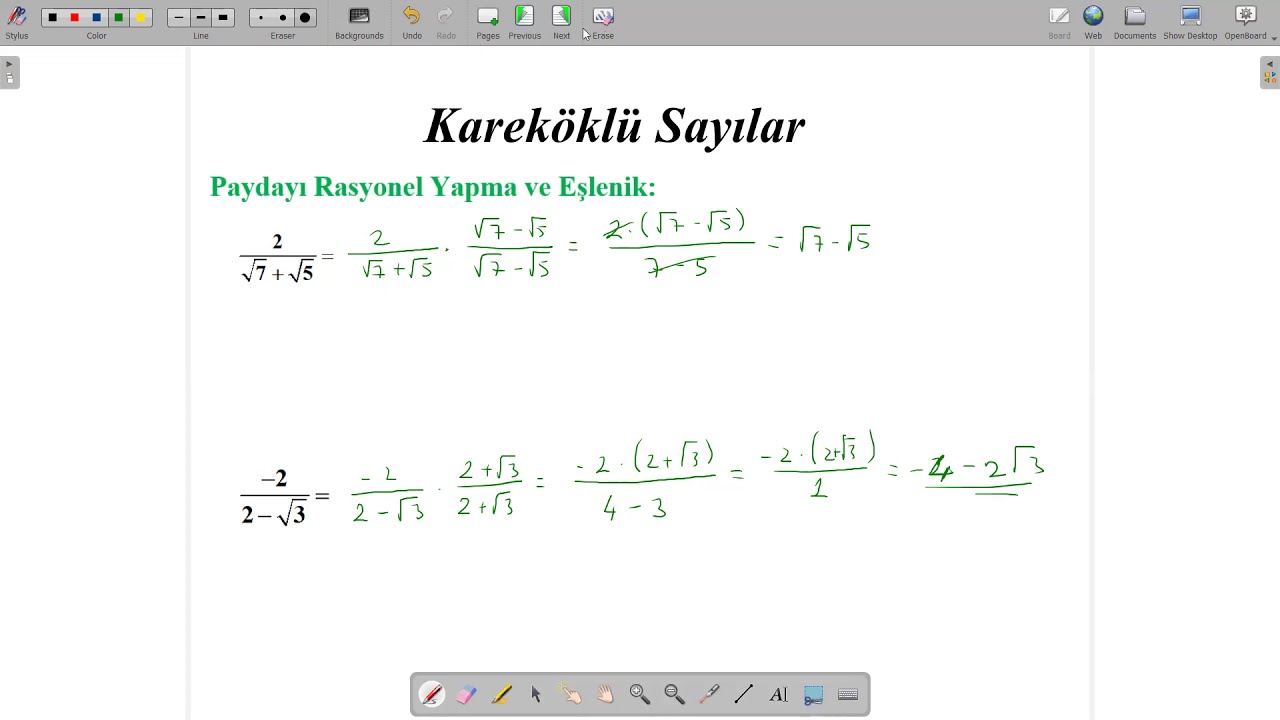Select the red pen color

(74, 18)
